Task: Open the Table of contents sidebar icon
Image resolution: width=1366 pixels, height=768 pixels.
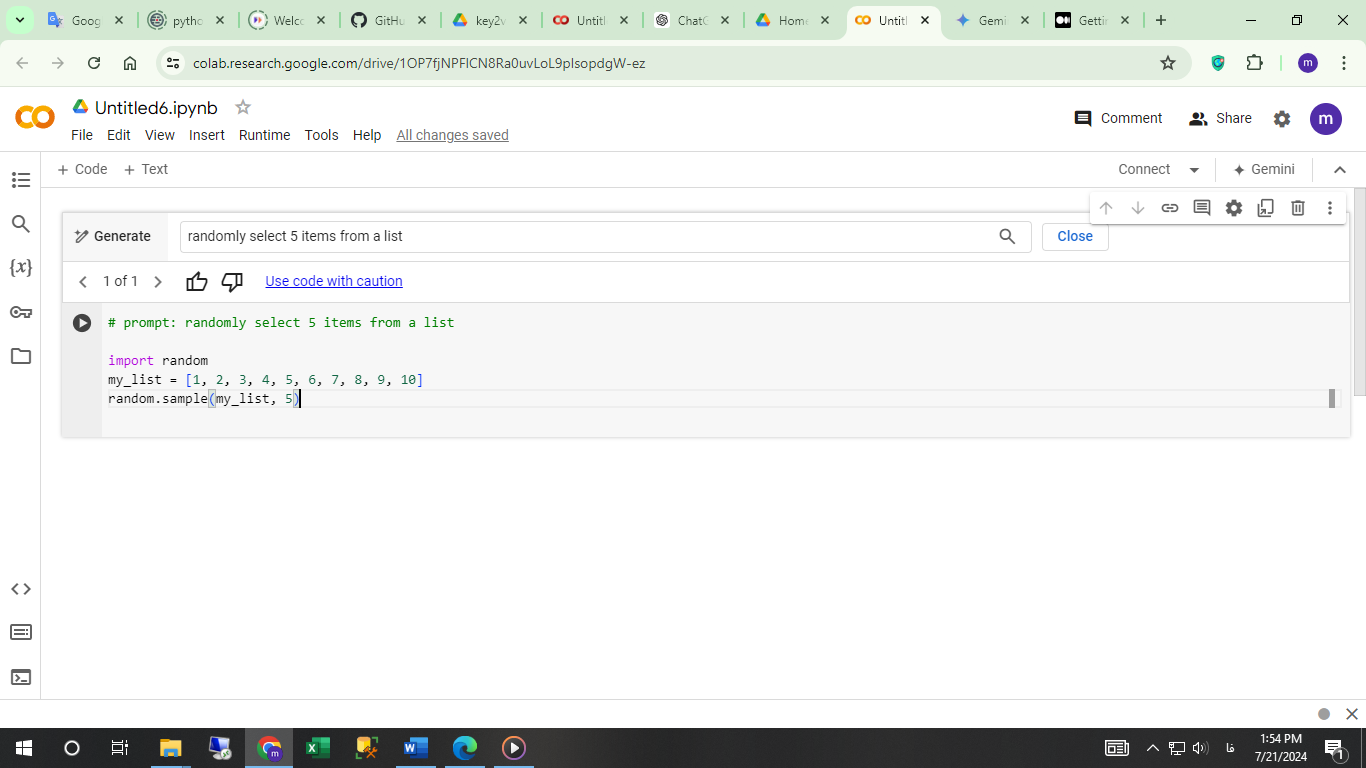Action: tap(20, 180)
